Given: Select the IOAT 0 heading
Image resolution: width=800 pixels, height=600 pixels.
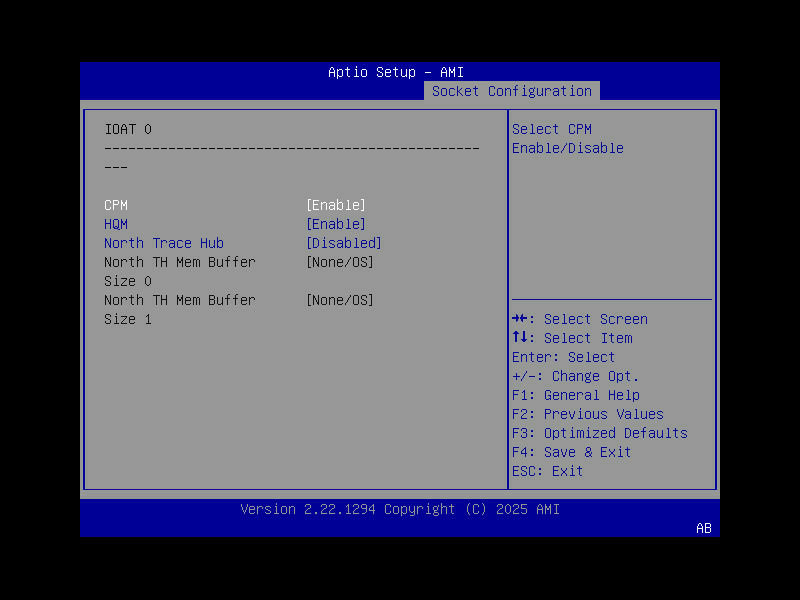Looking at the screenshot, I should pos(122,128).
